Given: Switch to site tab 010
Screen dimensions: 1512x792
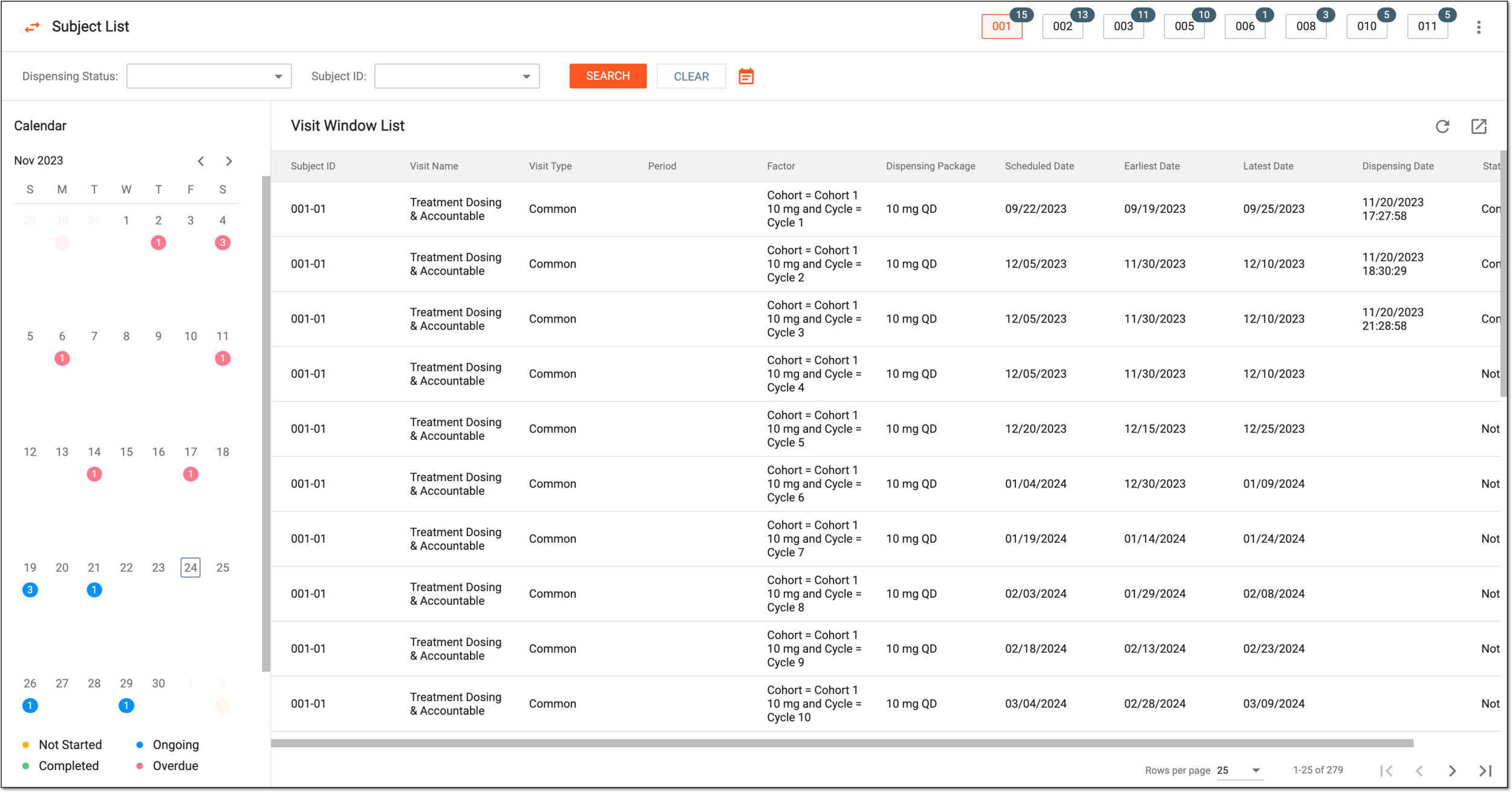Looking at the screenshot, I should pos(1367,27).
